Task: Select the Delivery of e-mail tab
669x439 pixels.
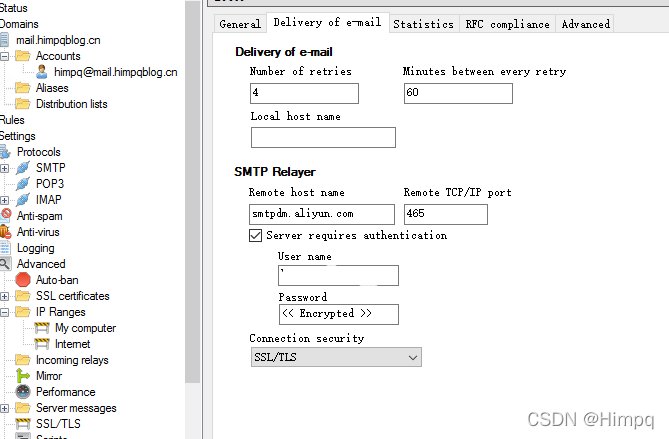Action: (327, 22)
